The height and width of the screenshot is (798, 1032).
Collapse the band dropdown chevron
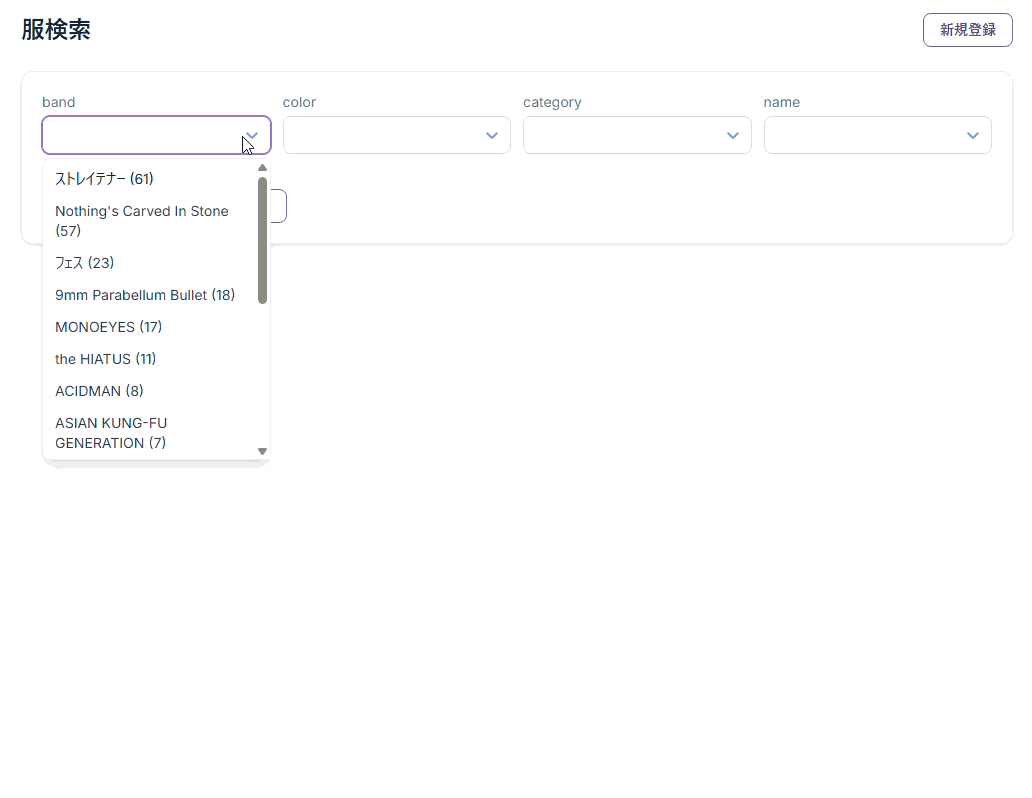click(x=251, y=136)
